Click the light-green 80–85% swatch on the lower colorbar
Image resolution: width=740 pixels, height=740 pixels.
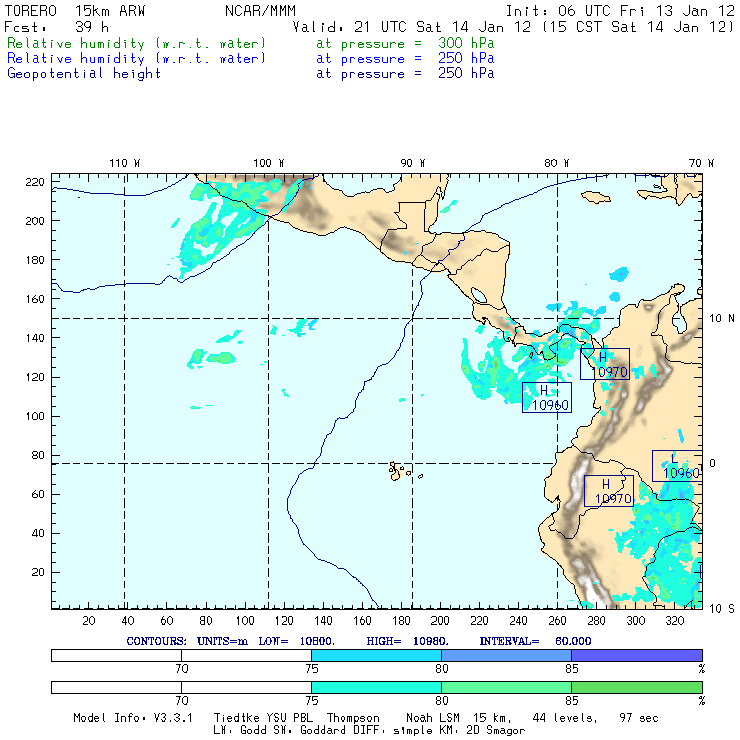[x=506, y=687]
